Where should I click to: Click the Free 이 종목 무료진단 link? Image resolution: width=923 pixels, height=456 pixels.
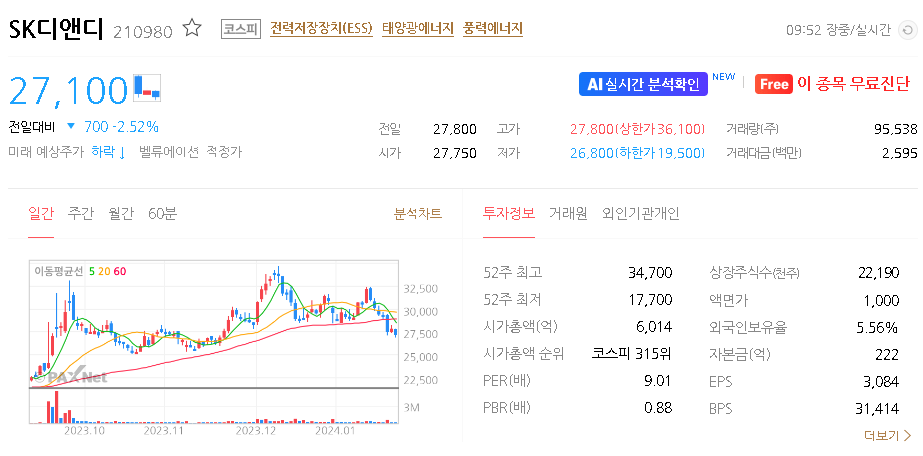833,84
